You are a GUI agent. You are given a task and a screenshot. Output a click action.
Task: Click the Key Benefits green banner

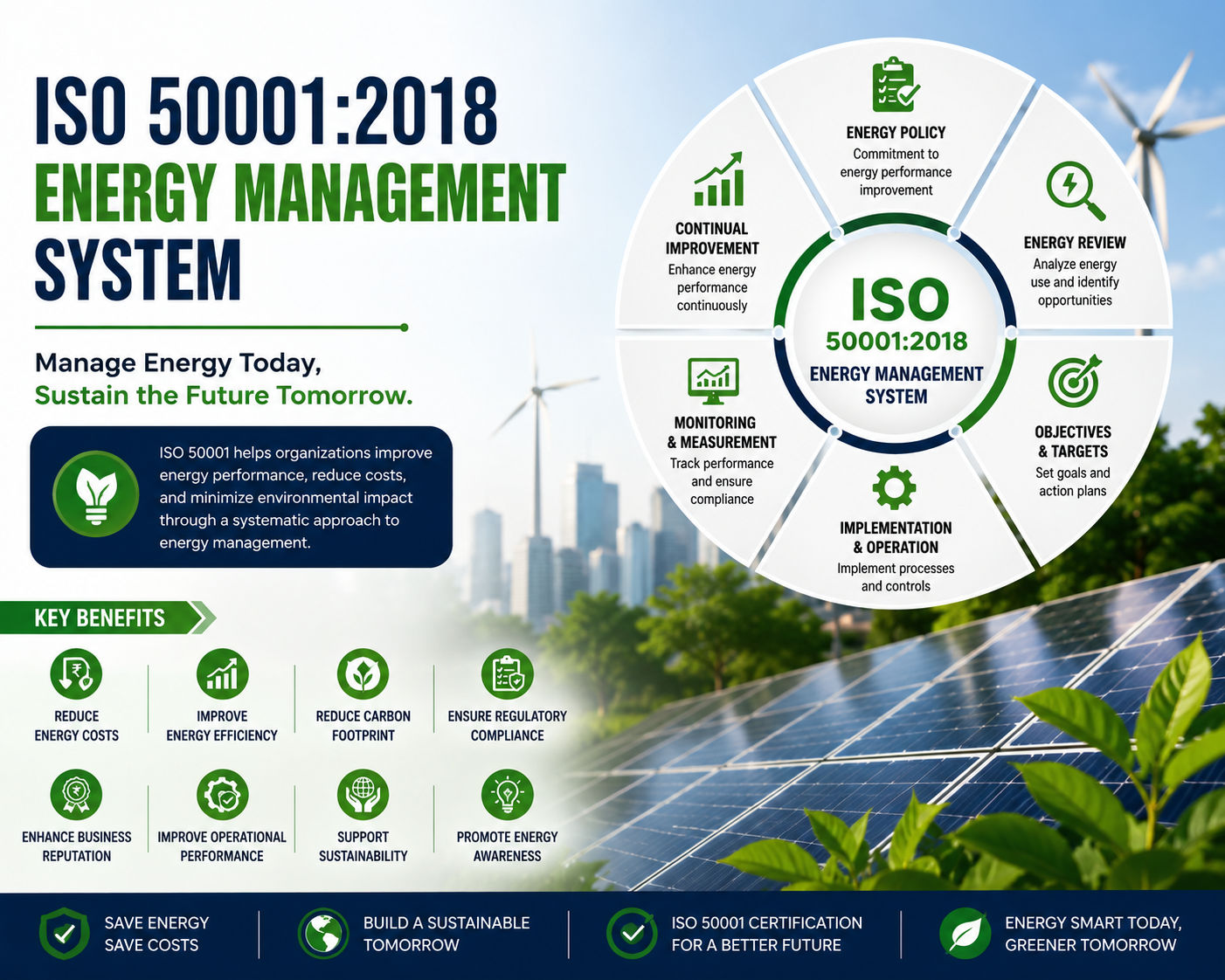(101, 618)
